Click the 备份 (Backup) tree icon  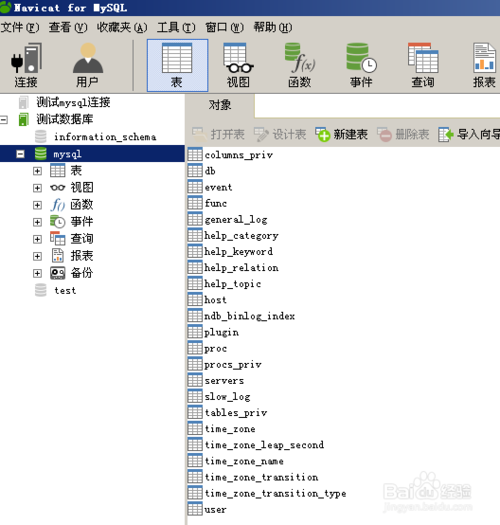[58, 273]
